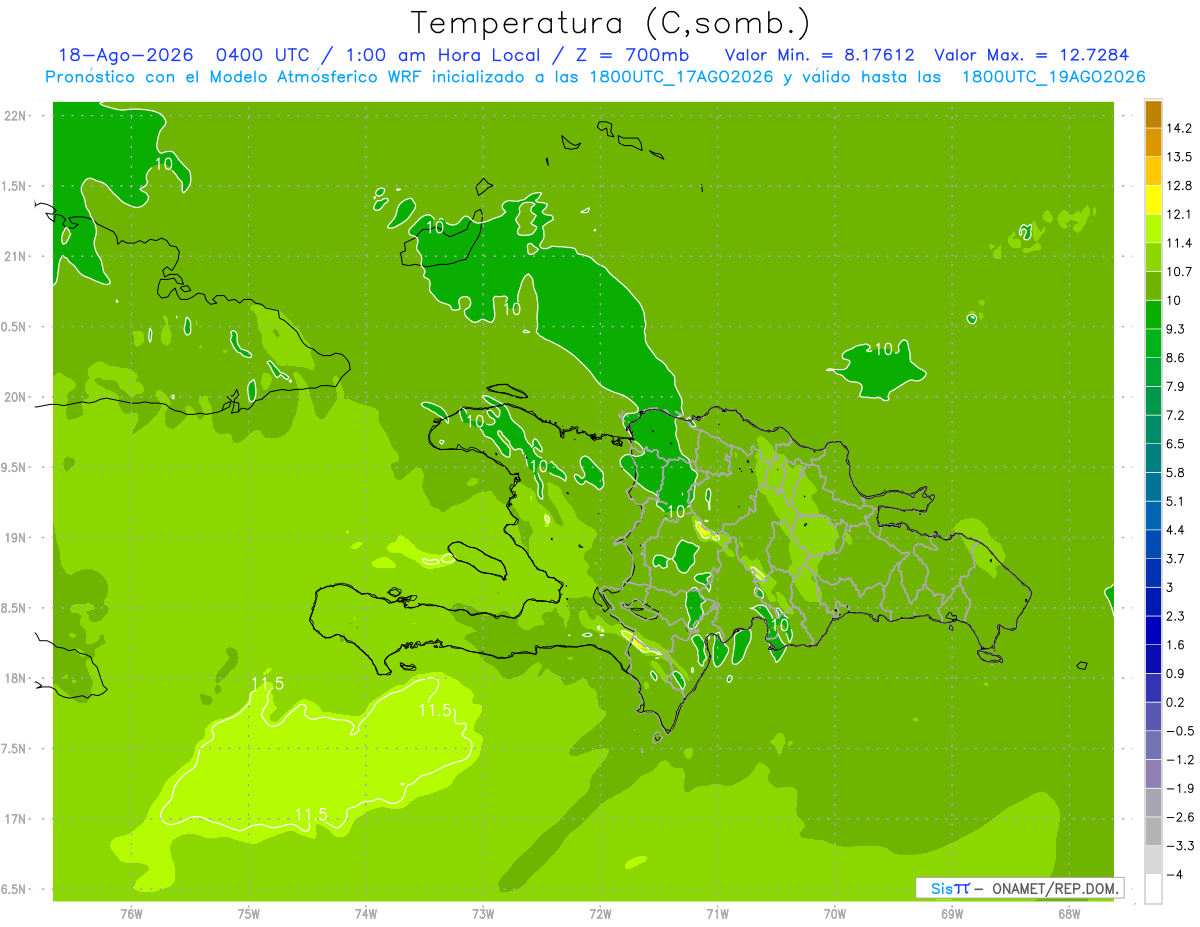Click the "75W" longitude axis label
The height and width of the screenshot is (927, 1200).
tap(248, 913)
